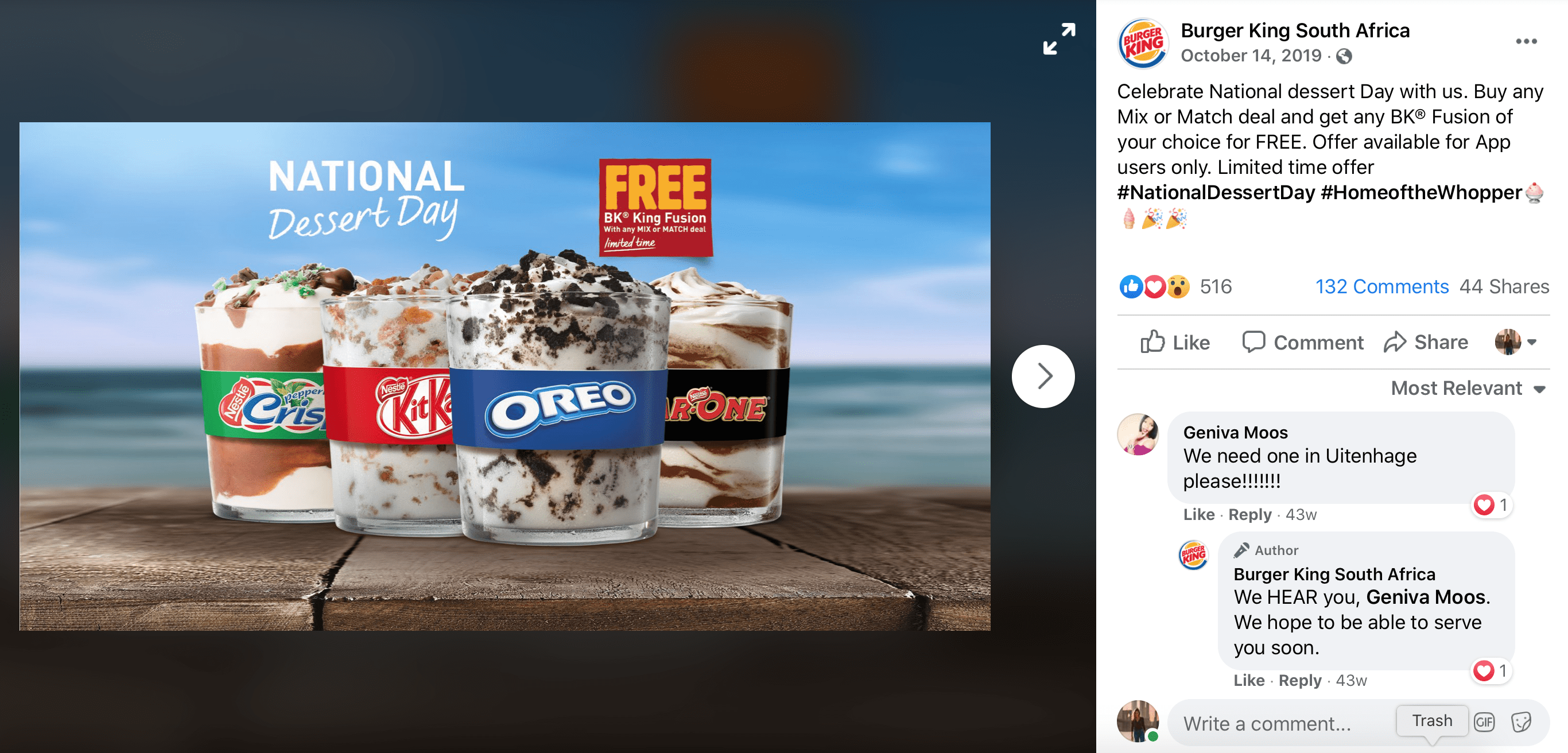Open the 132 Comments link
The height and width of the screenshot is (753, 1568).
point(1381,287)
